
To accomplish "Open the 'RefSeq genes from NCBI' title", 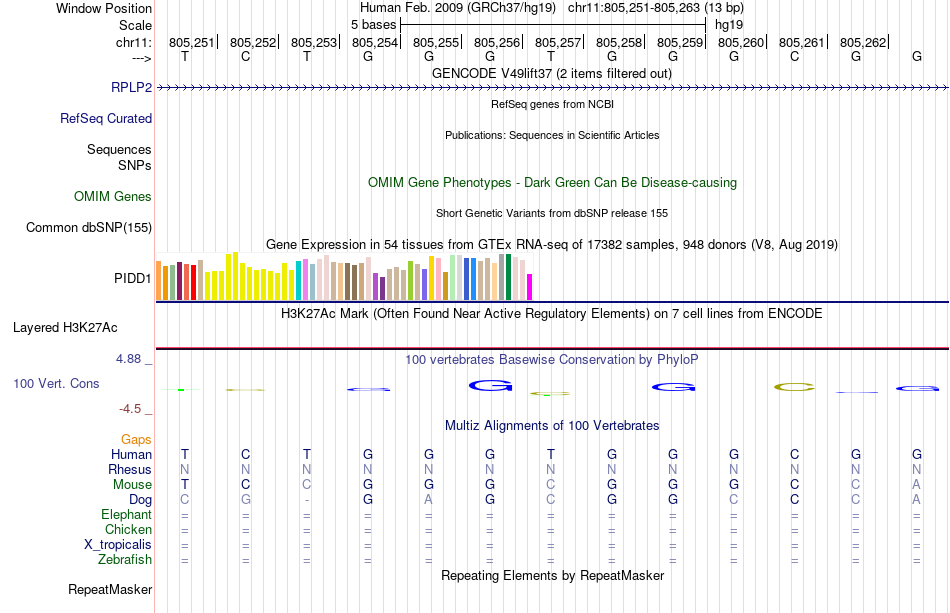I will click(x=552, y=104).
